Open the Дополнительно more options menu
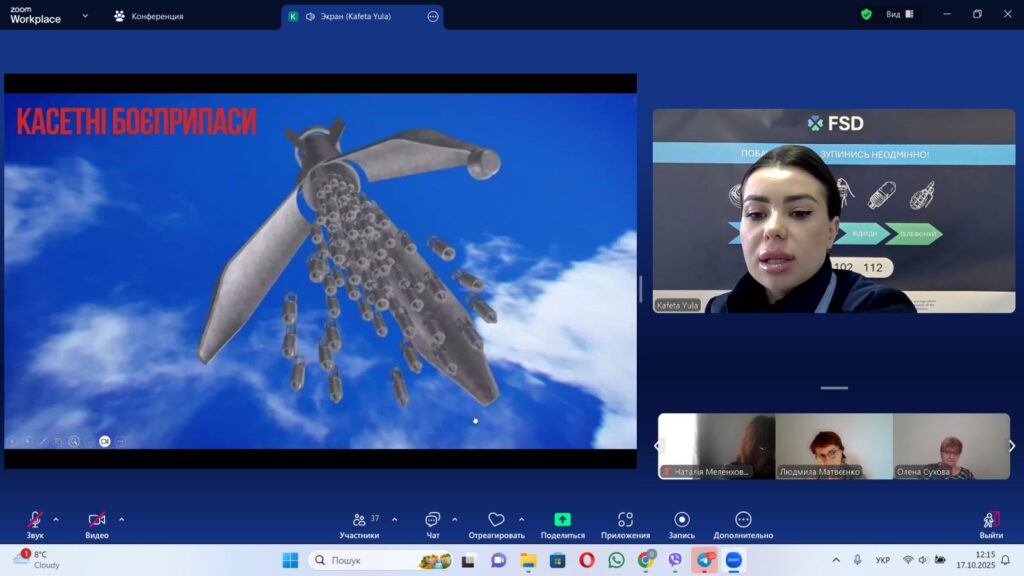The image size is (1024, 576). pos(743,520)
